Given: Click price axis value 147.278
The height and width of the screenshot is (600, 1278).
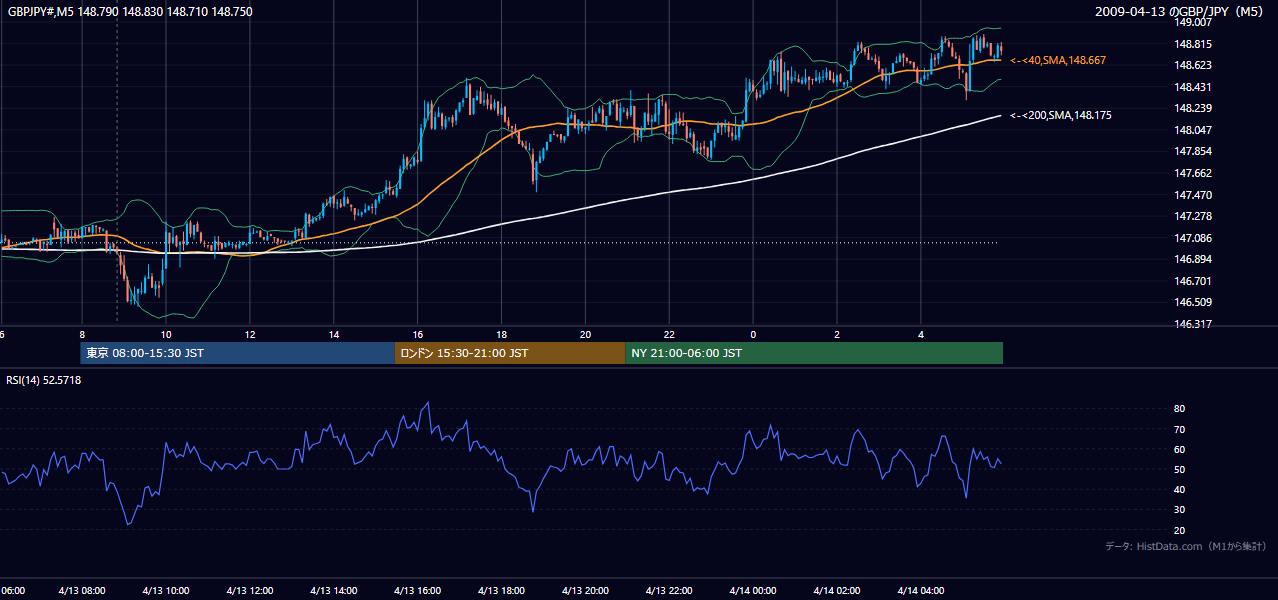Looking at the screenshot, I should click(1195, 216).
